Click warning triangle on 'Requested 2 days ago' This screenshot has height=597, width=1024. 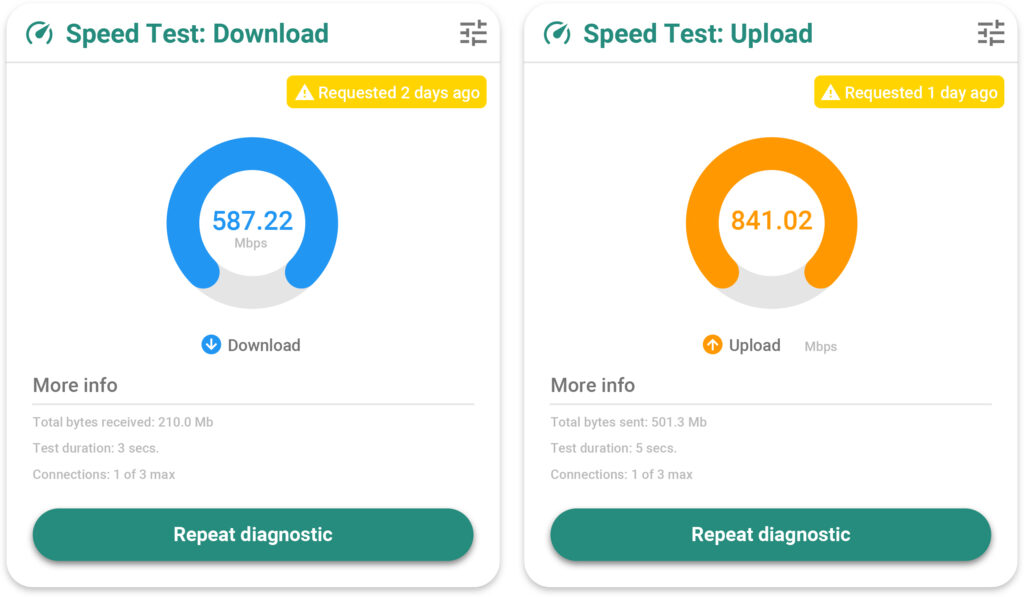pyautogui.click(x=305, y=93)
